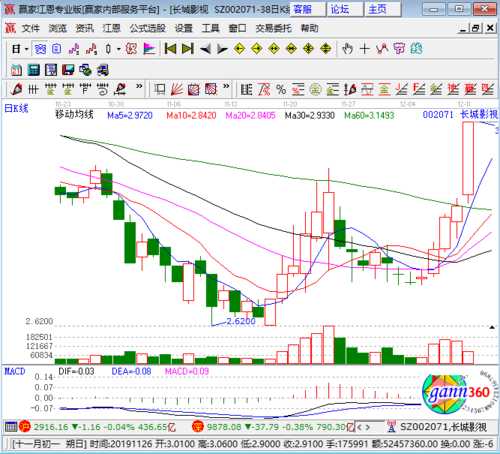Viewport: 500px width, 454px height.
Task: Open the 江恩 menu
Action: pyautogui.click(x=111, y=29)
